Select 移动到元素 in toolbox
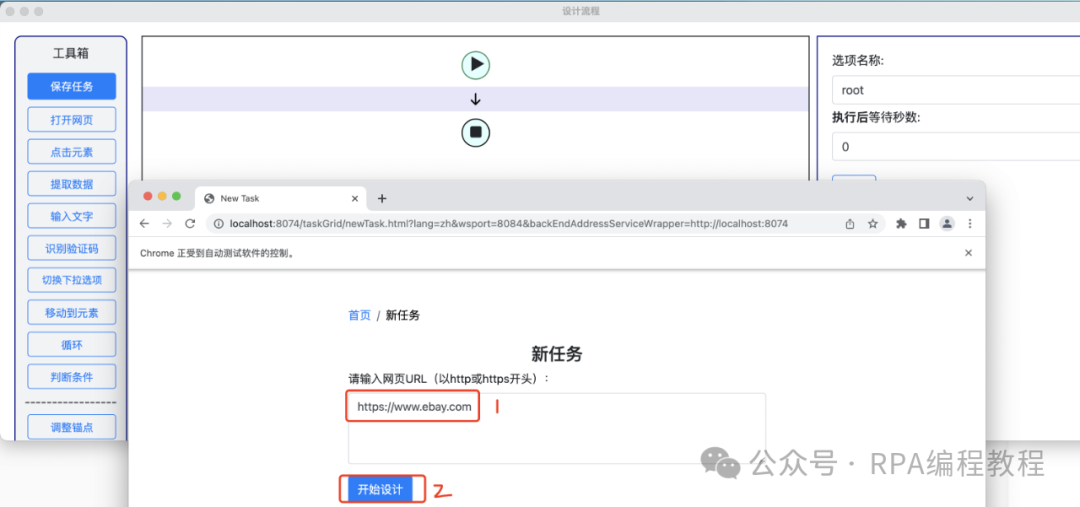This screenshot has width=1080, height=507. (72, 313)
